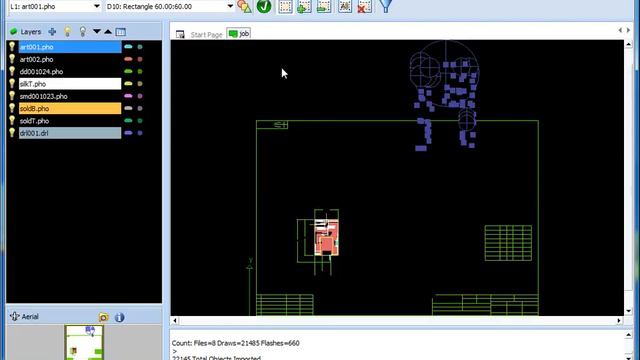Click the Select All toolbar icon
The width and height of the screenshot is (640, 360).
click(x=345, y=7)
